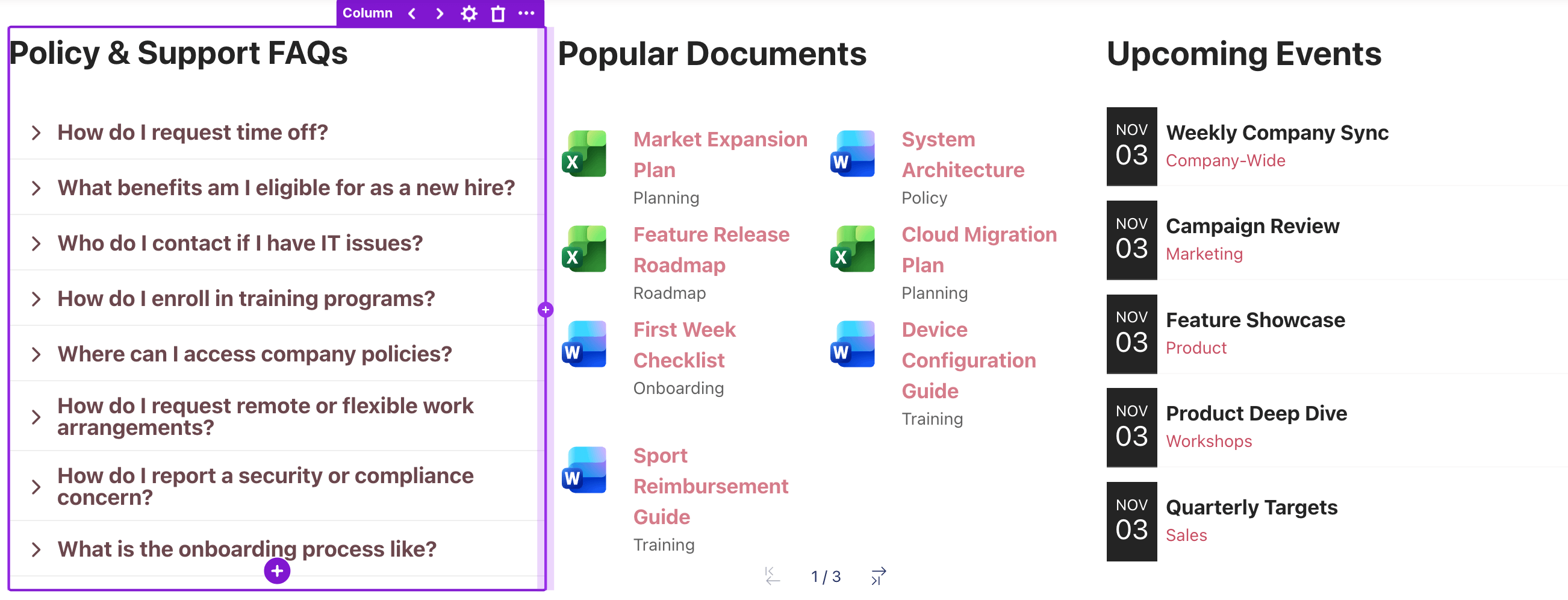Expand company policies access question
The width and height of the screenshot is (1568, 600).
click(x=277, y=354)
